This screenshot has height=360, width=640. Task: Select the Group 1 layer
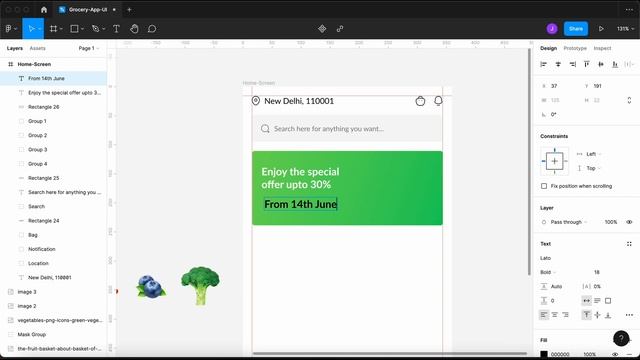pyautogui.click(x=53, y=121)
